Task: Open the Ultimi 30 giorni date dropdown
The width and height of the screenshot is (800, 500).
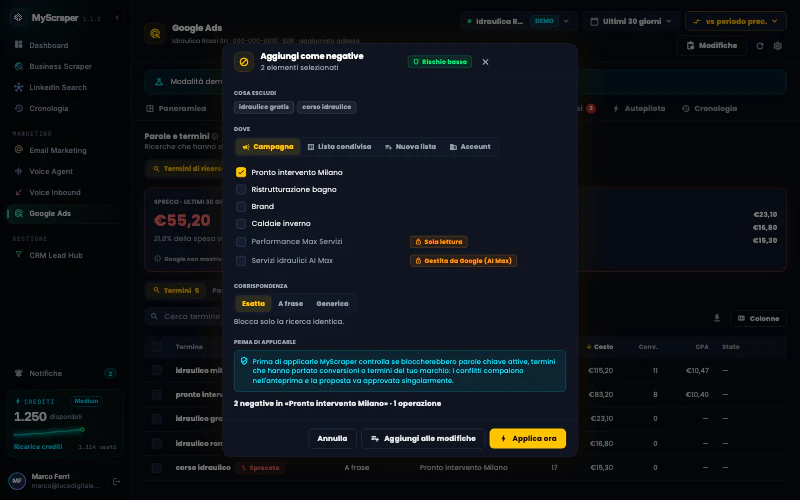Action: point(631,21)
